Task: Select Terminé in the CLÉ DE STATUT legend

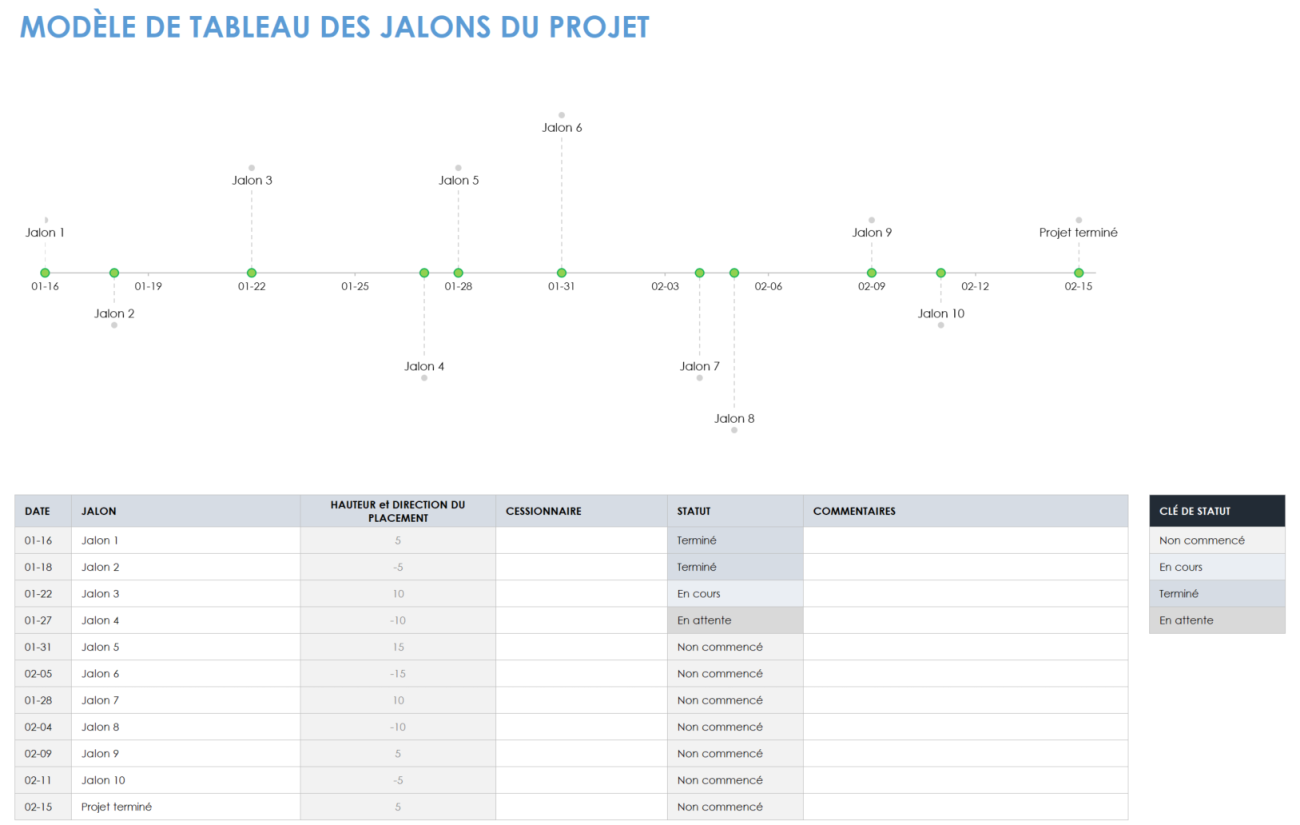Action: tap(1217, 593)
